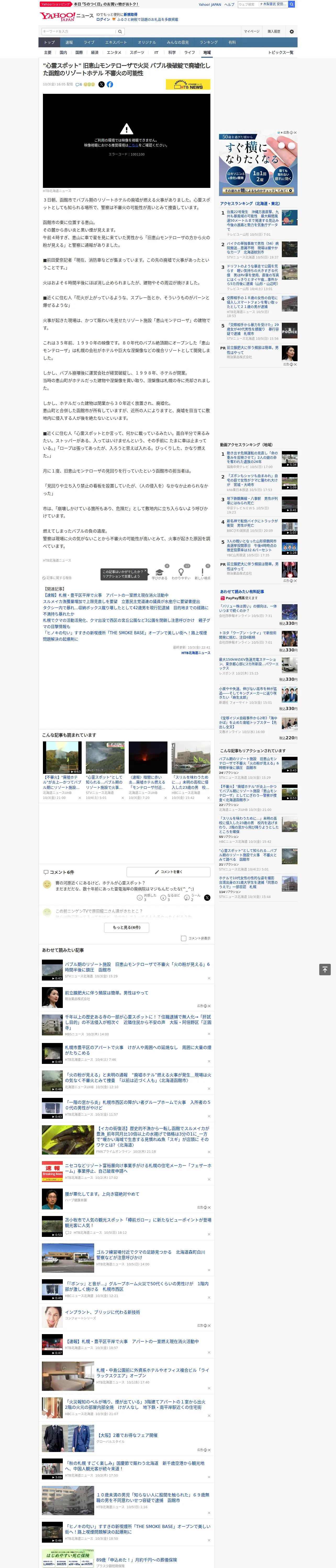Select the ライブ main navigation tab
Image resolution: width=336 pixels, height=1568 pixels.
pyautogui.click(x=89, y=43)
